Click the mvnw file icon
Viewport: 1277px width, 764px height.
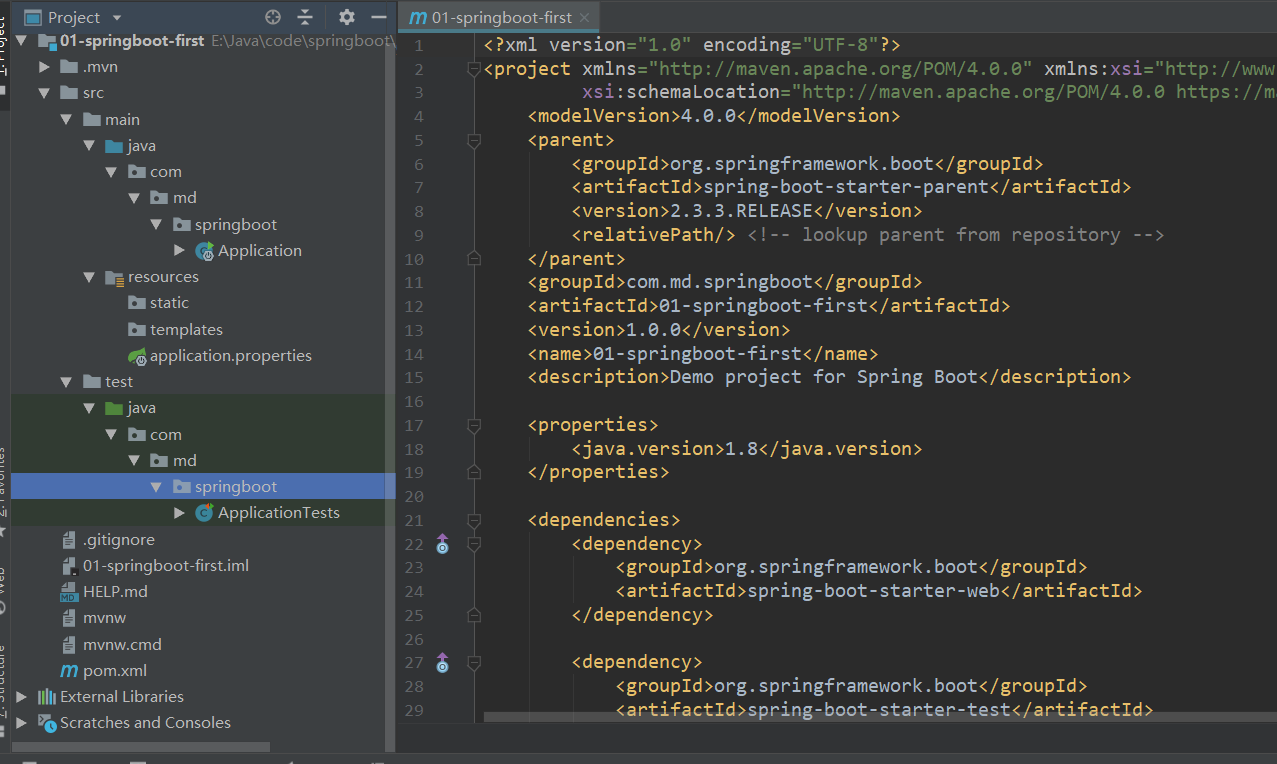69,618
